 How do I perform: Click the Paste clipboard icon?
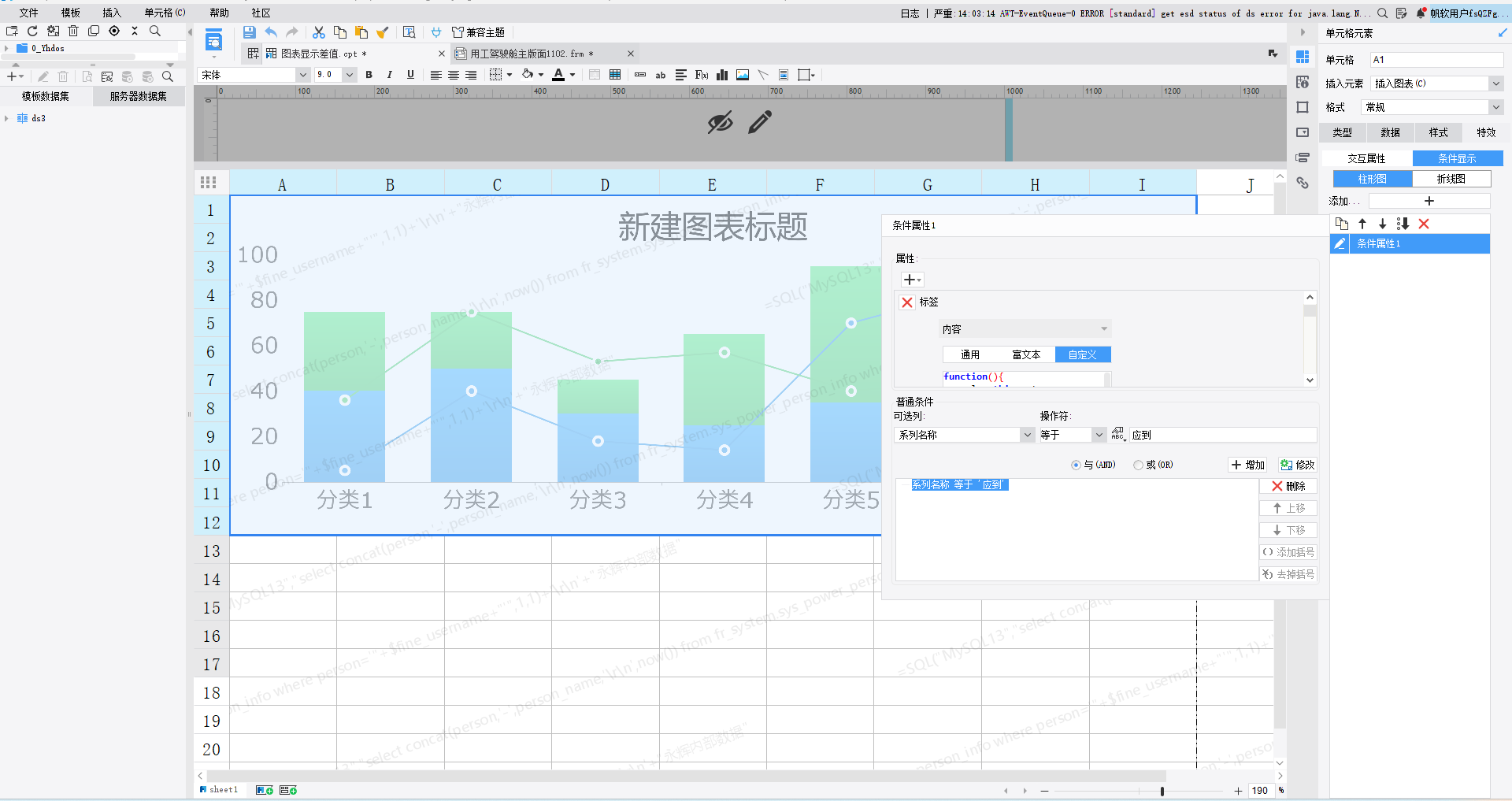(x=361, y=32)
